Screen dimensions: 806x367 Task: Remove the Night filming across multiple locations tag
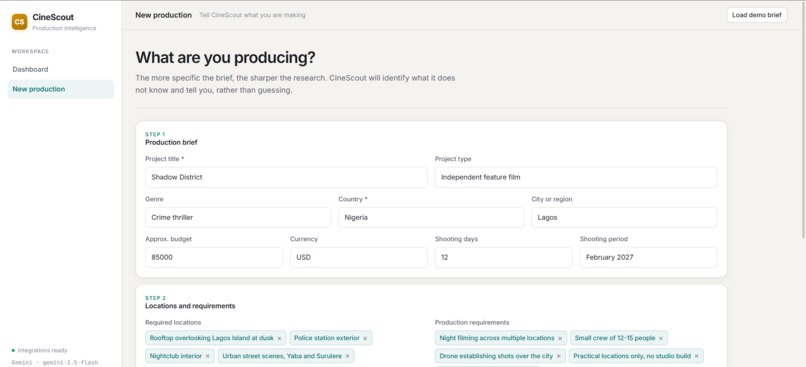[560, 338]
